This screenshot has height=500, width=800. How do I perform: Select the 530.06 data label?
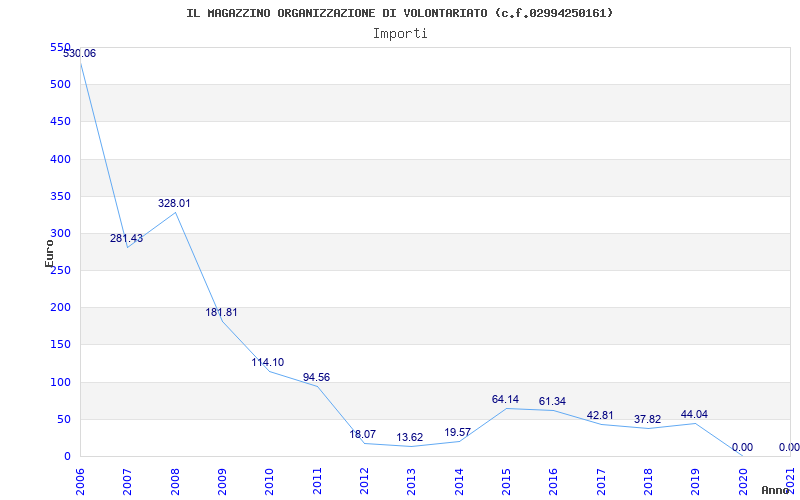[80, 54]
